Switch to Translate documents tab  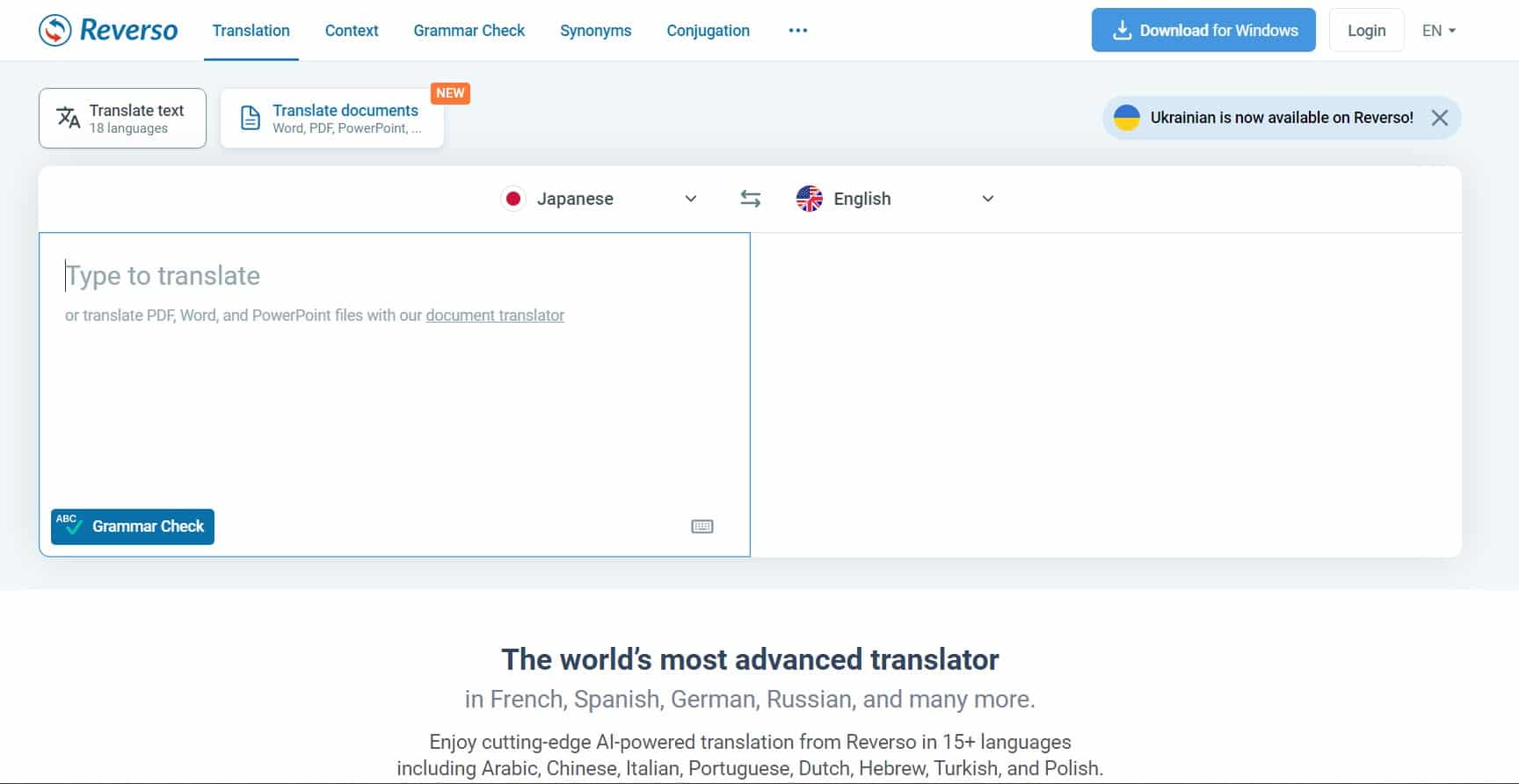332,119
